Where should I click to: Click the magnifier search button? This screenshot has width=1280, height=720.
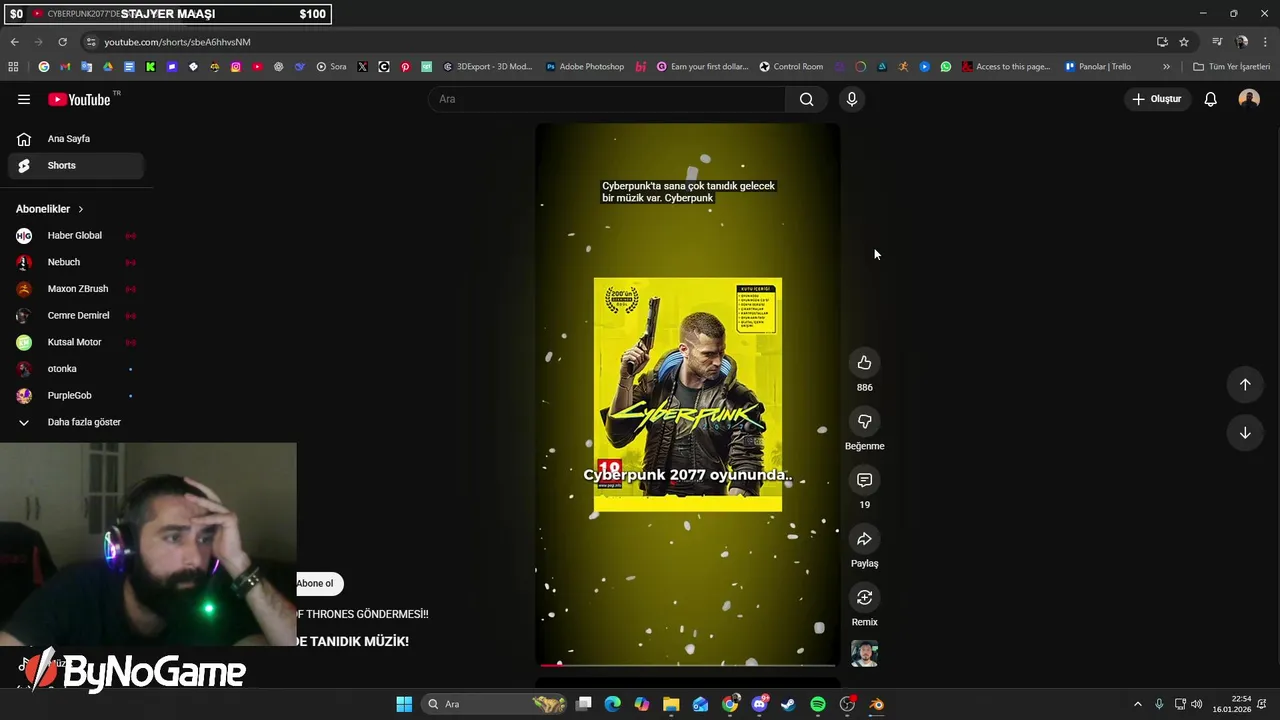point(806,99)
